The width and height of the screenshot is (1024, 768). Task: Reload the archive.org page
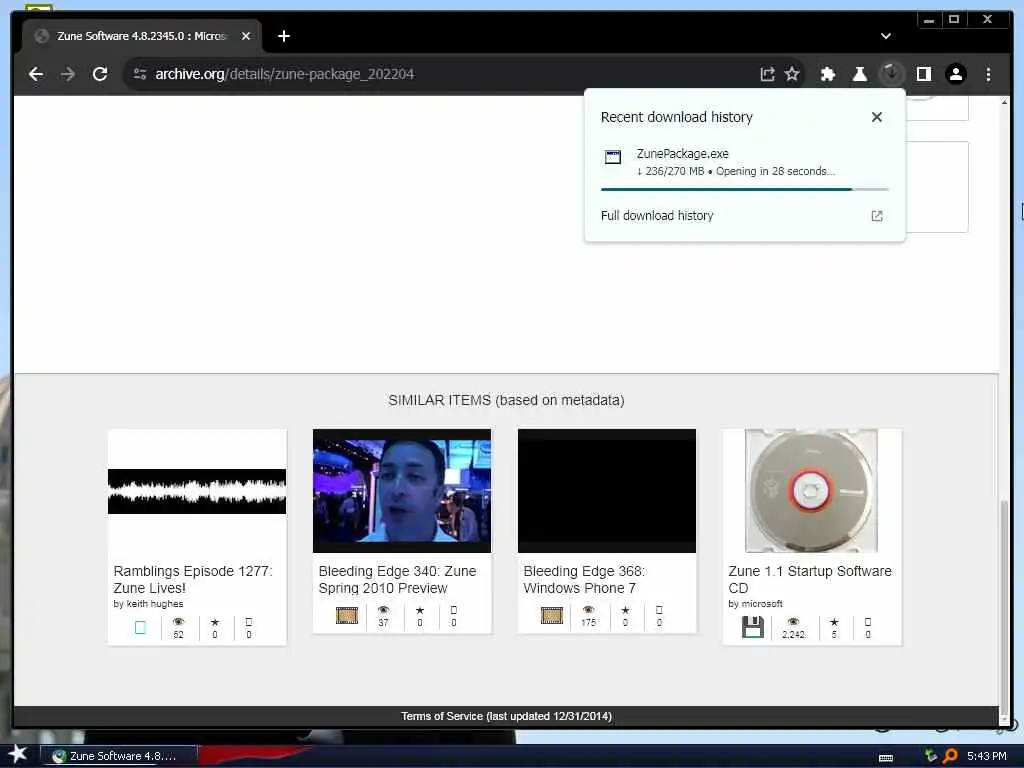pos(100,74)
